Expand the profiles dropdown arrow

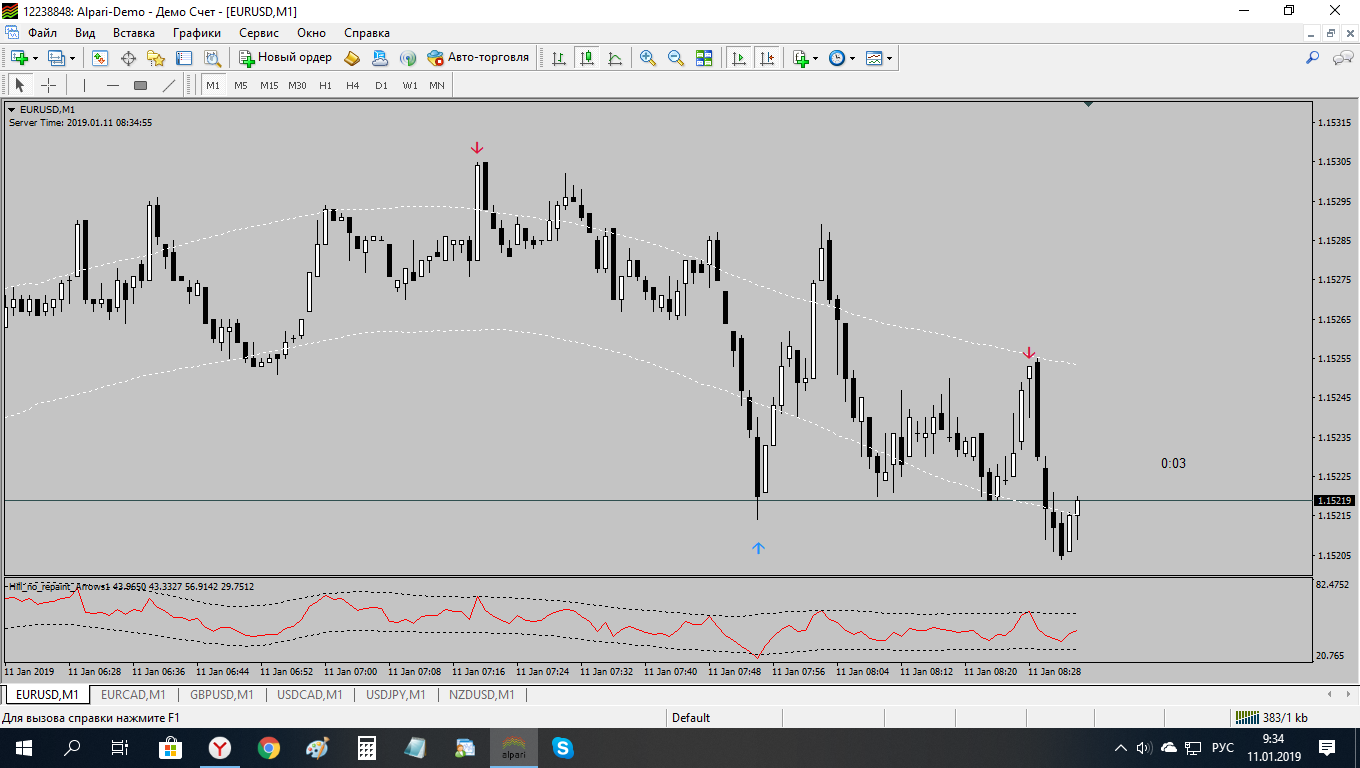click(x=73, y=58)
